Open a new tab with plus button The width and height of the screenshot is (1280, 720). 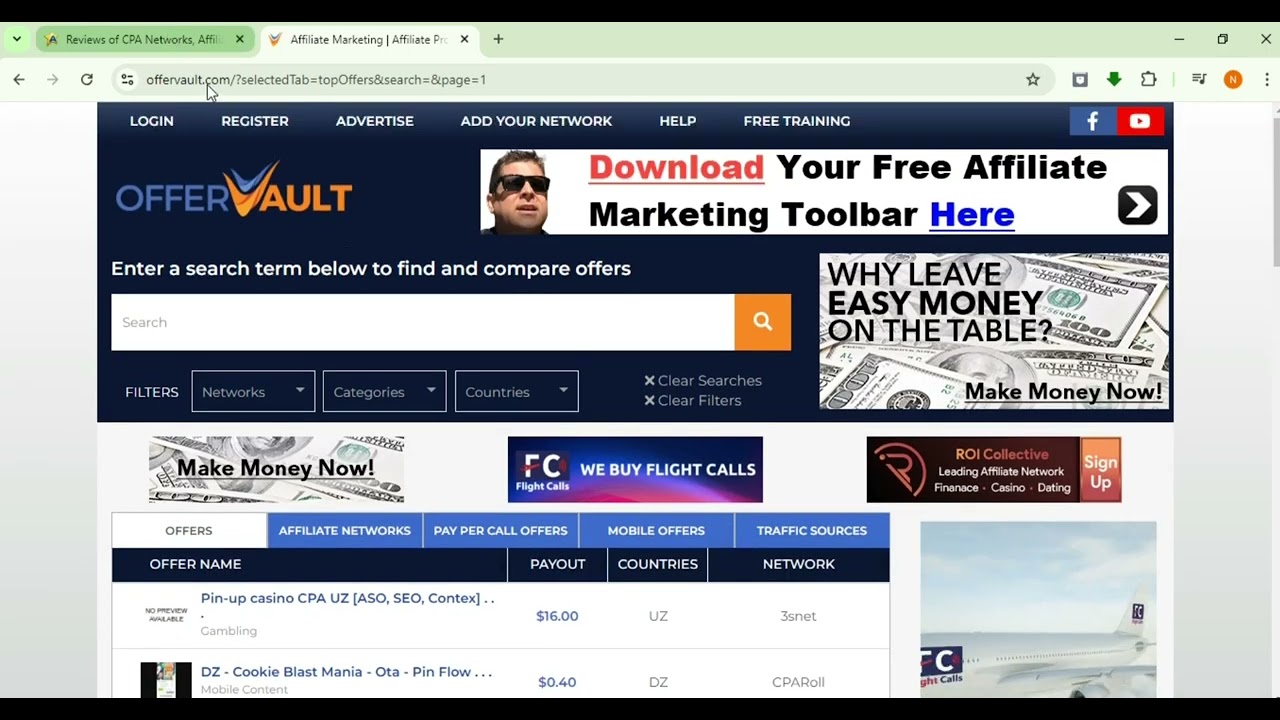pyautogui.click(x=498, y=40)
